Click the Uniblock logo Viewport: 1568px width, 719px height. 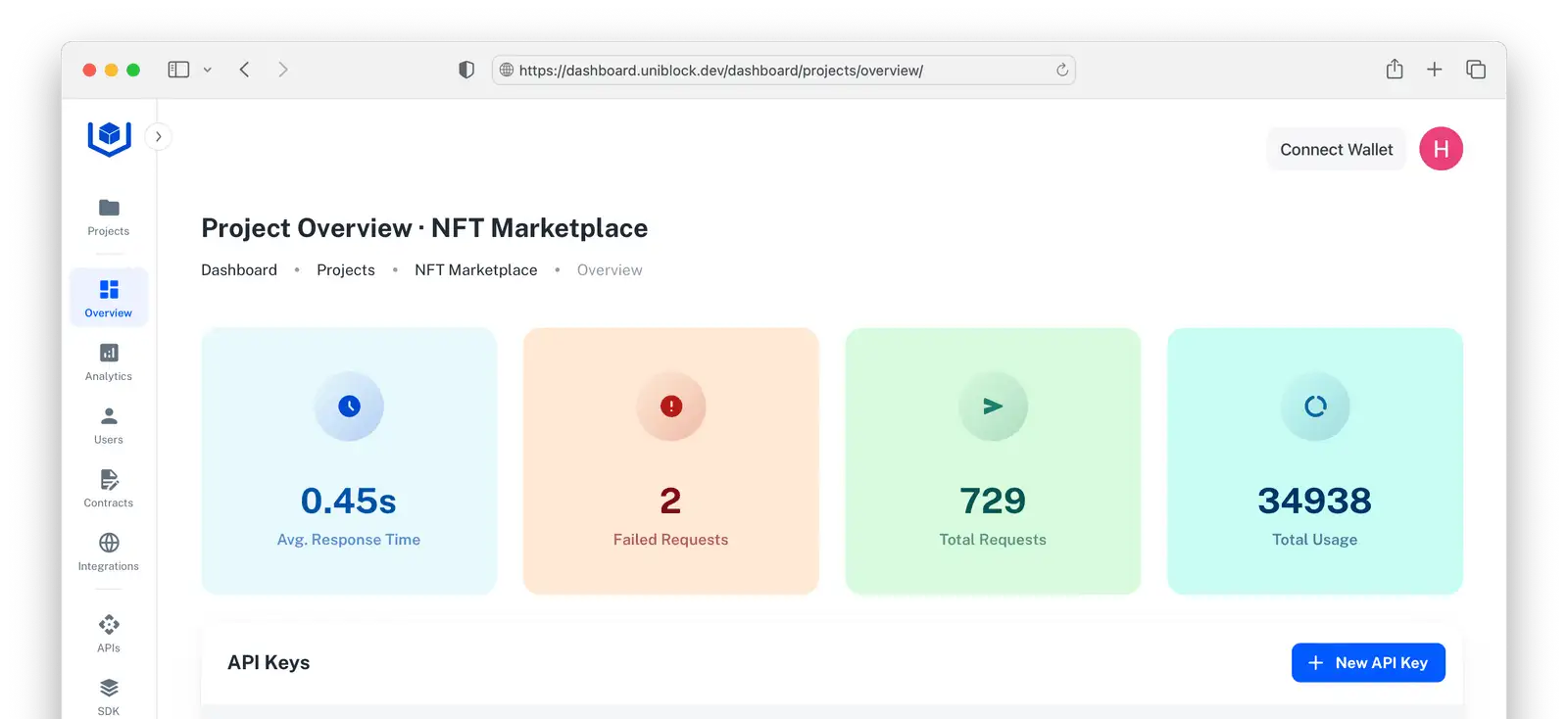(109, 137)
